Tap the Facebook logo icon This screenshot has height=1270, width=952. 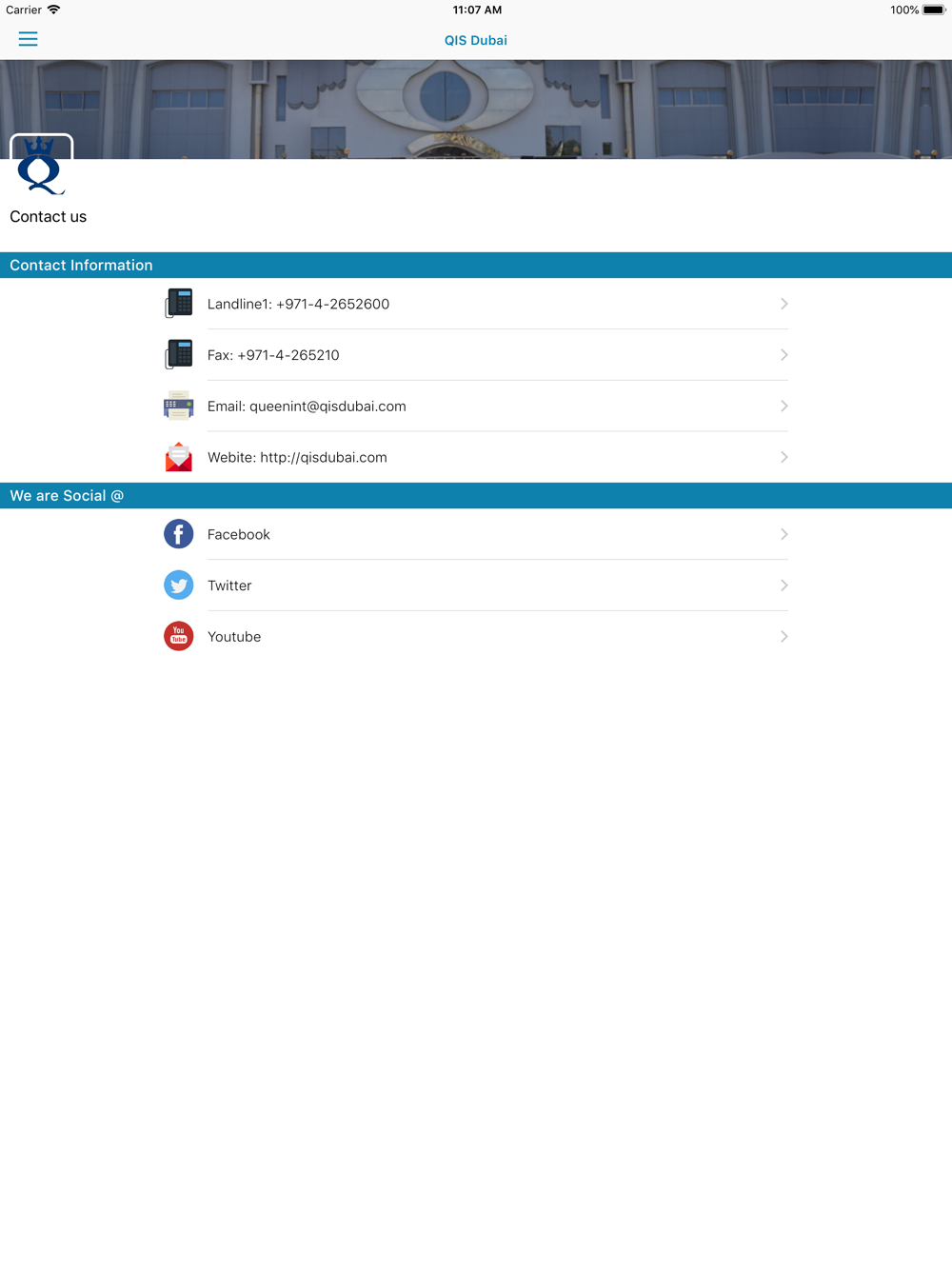179,534
